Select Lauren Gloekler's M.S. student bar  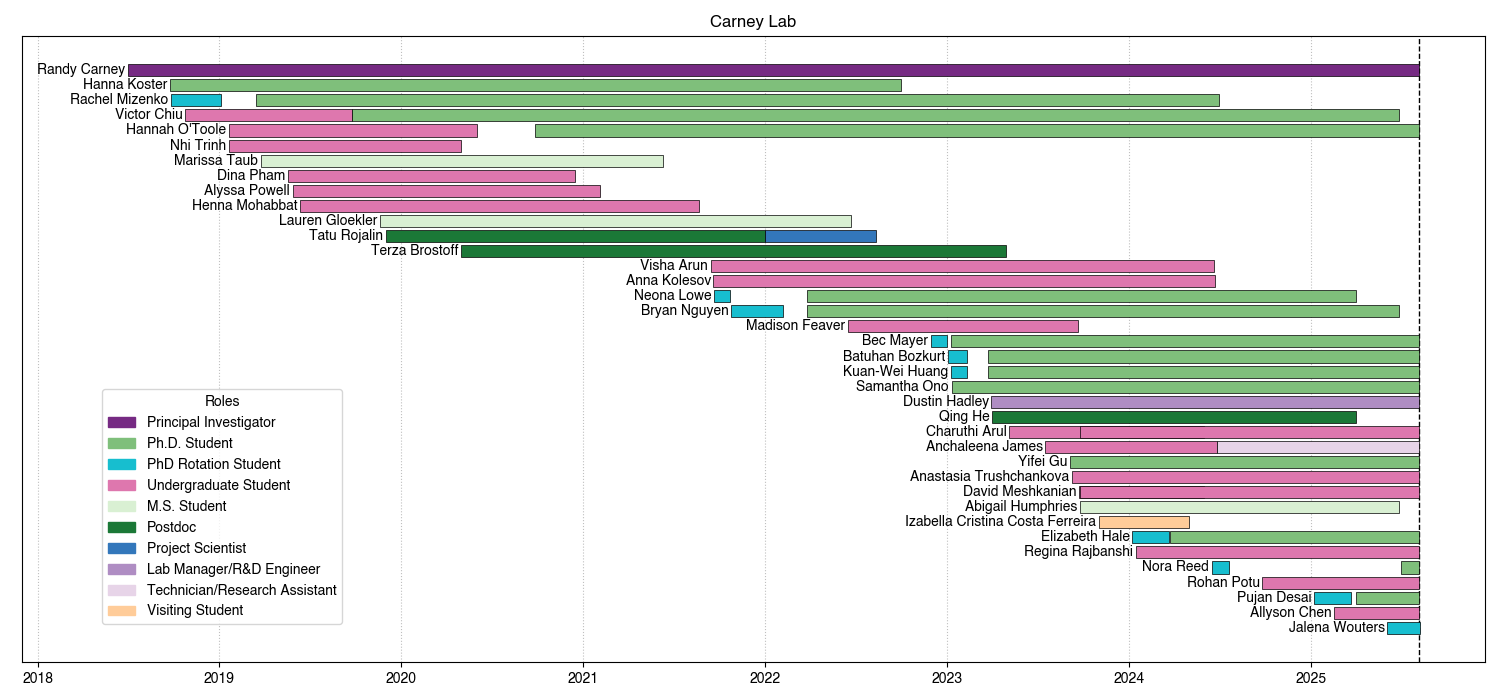pyautogui.click(x=615, y=221)
